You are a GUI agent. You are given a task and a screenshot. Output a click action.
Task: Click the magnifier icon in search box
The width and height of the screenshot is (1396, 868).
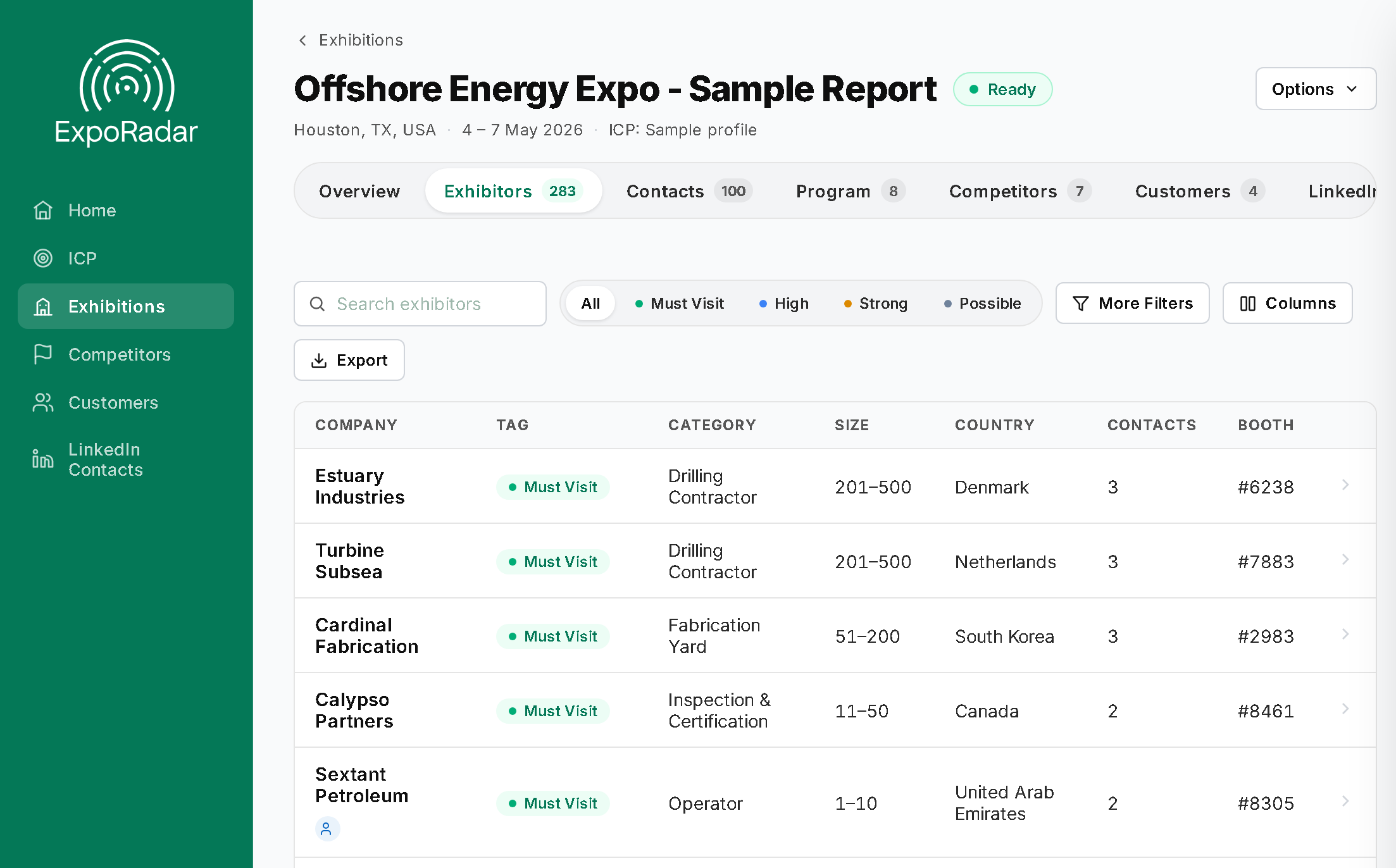point(318,304)
